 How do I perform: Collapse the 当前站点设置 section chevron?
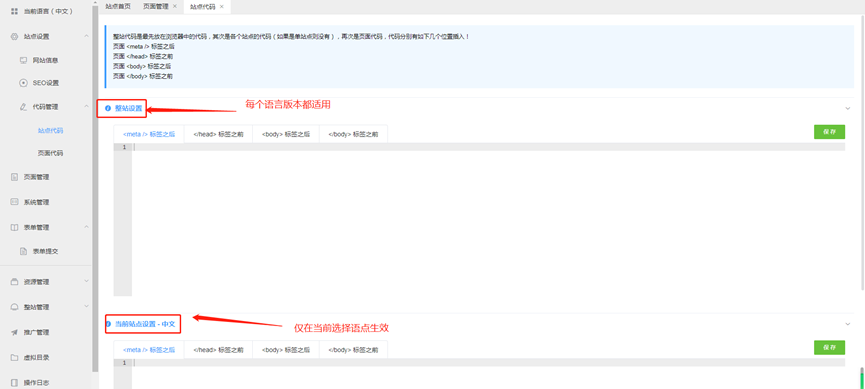pyautogui.click(x=848, y=324)
